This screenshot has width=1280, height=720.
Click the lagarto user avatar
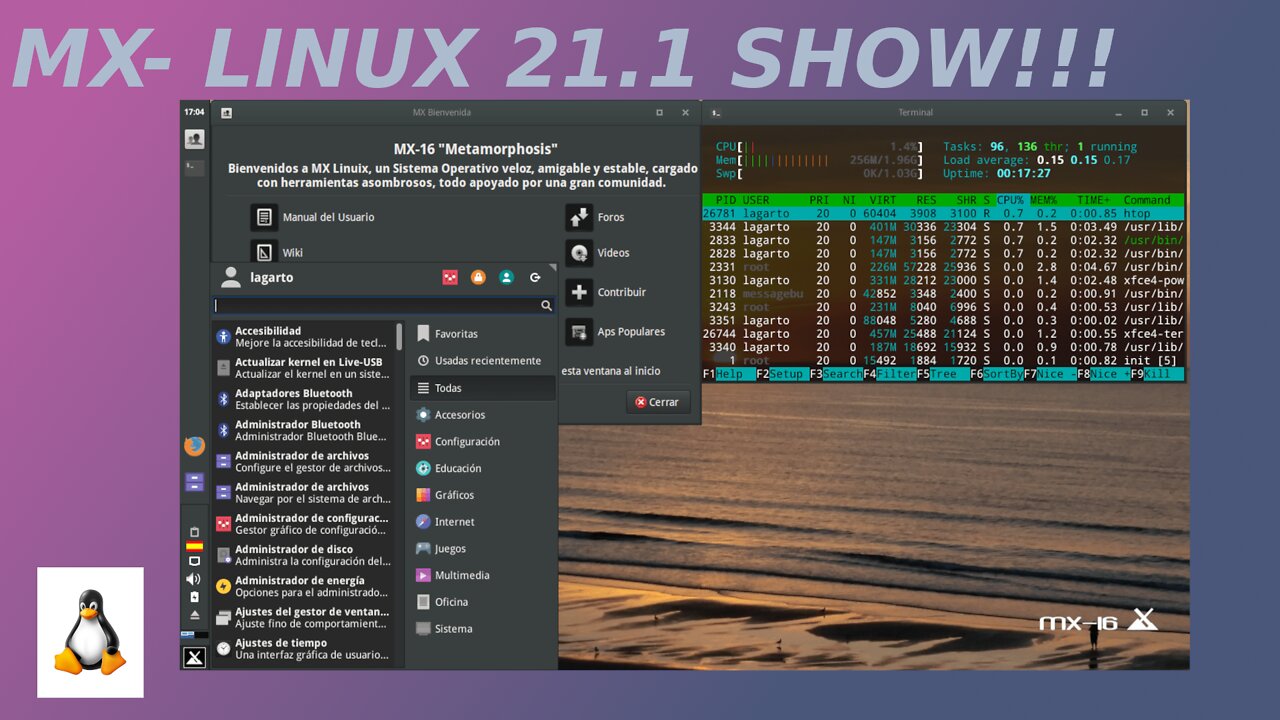click(230, 277)
